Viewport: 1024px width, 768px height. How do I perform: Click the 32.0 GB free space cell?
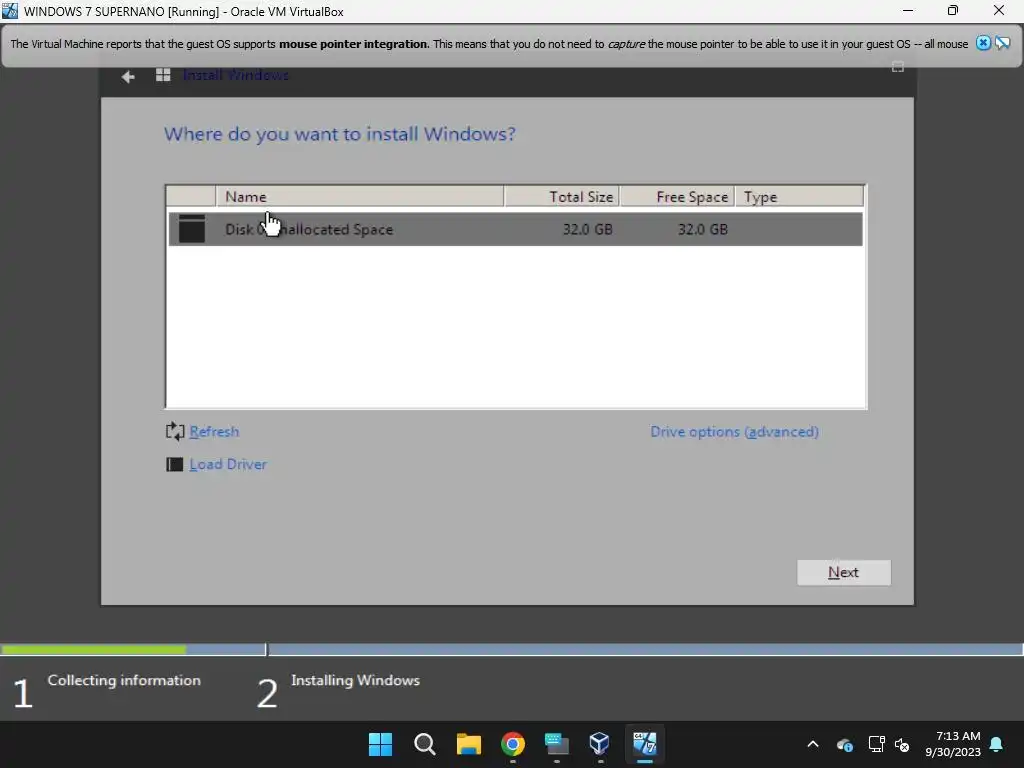[703, 229]
